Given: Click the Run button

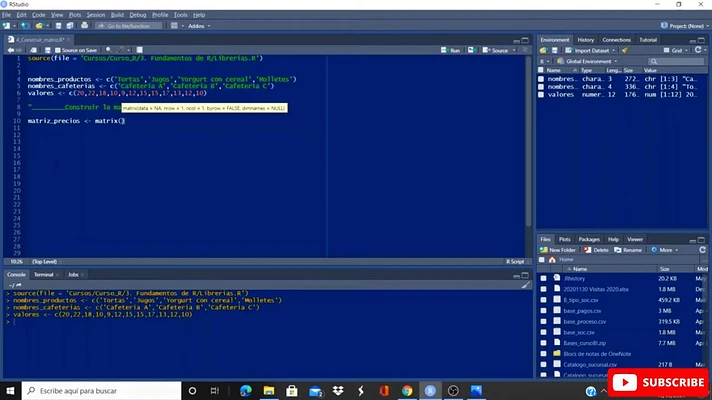Looking at the screenshot, I should click(x=450, y=50).
